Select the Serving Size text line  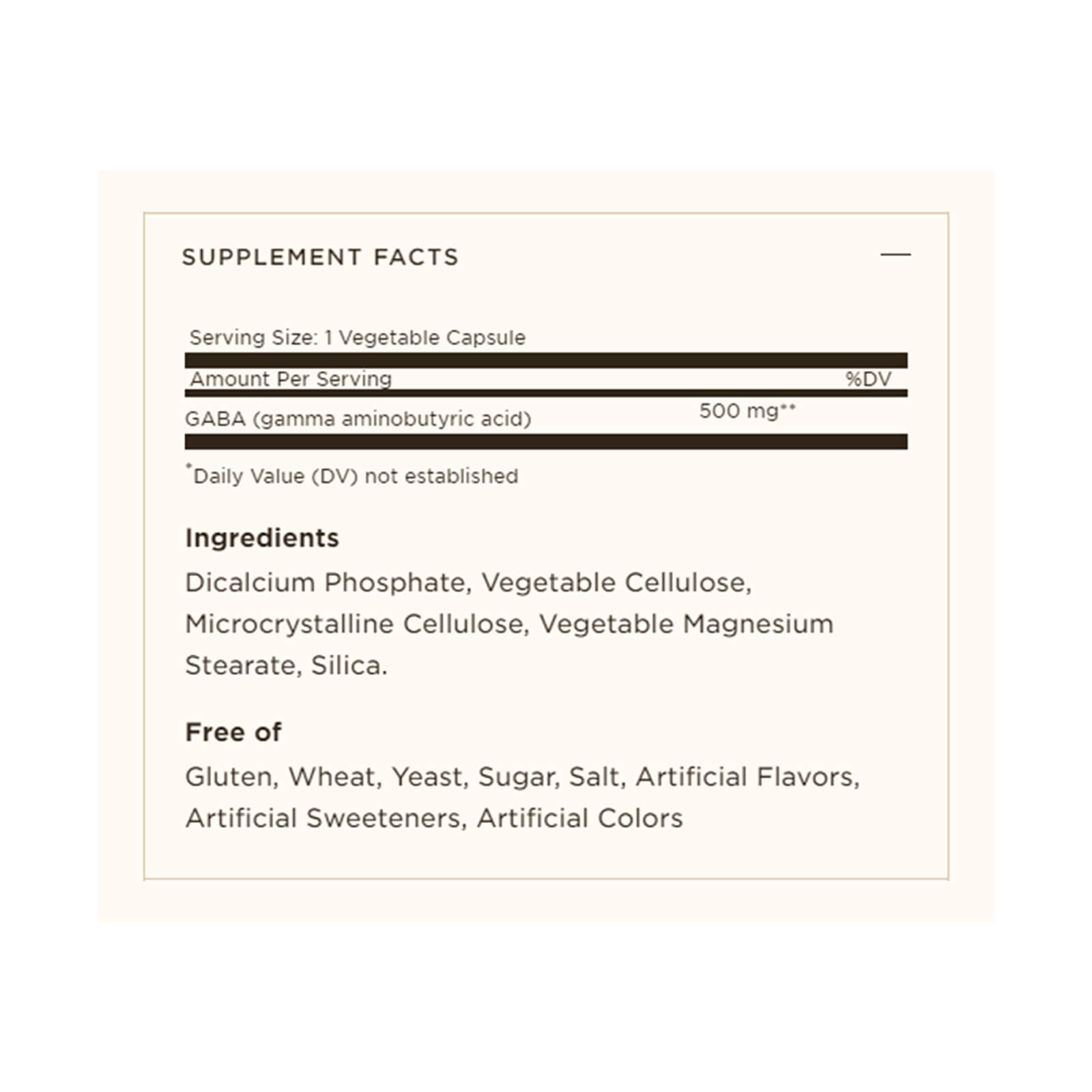(x=357, y=337)
